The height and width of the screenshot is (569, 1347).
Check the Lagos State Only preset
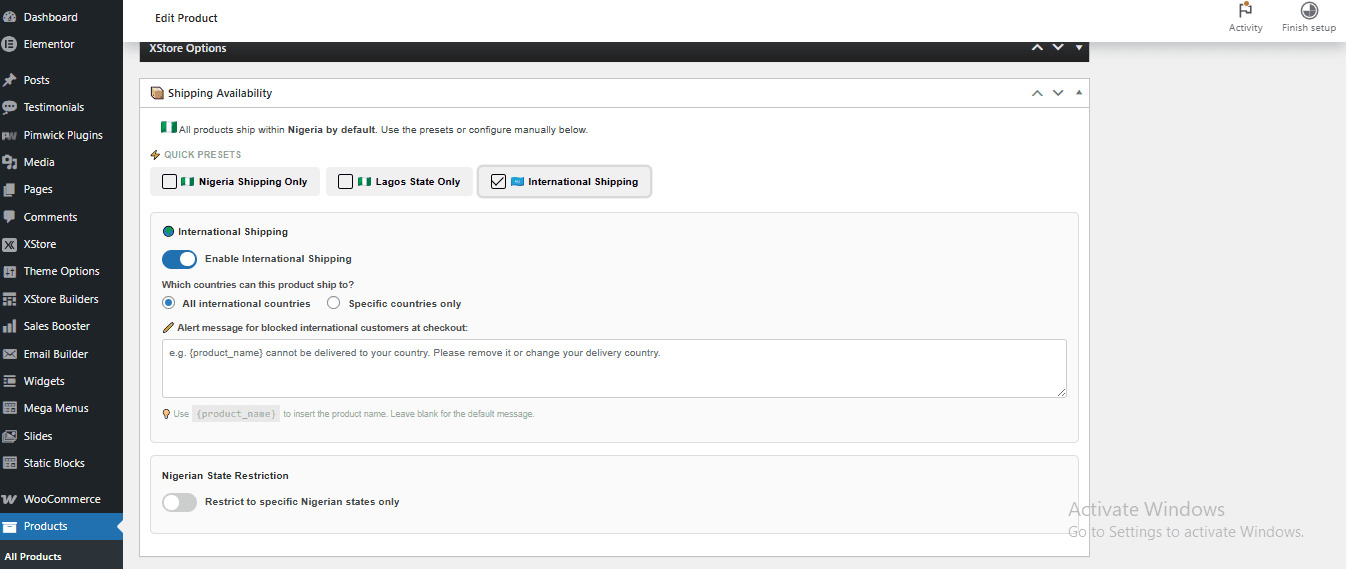[x=346, y=182]
